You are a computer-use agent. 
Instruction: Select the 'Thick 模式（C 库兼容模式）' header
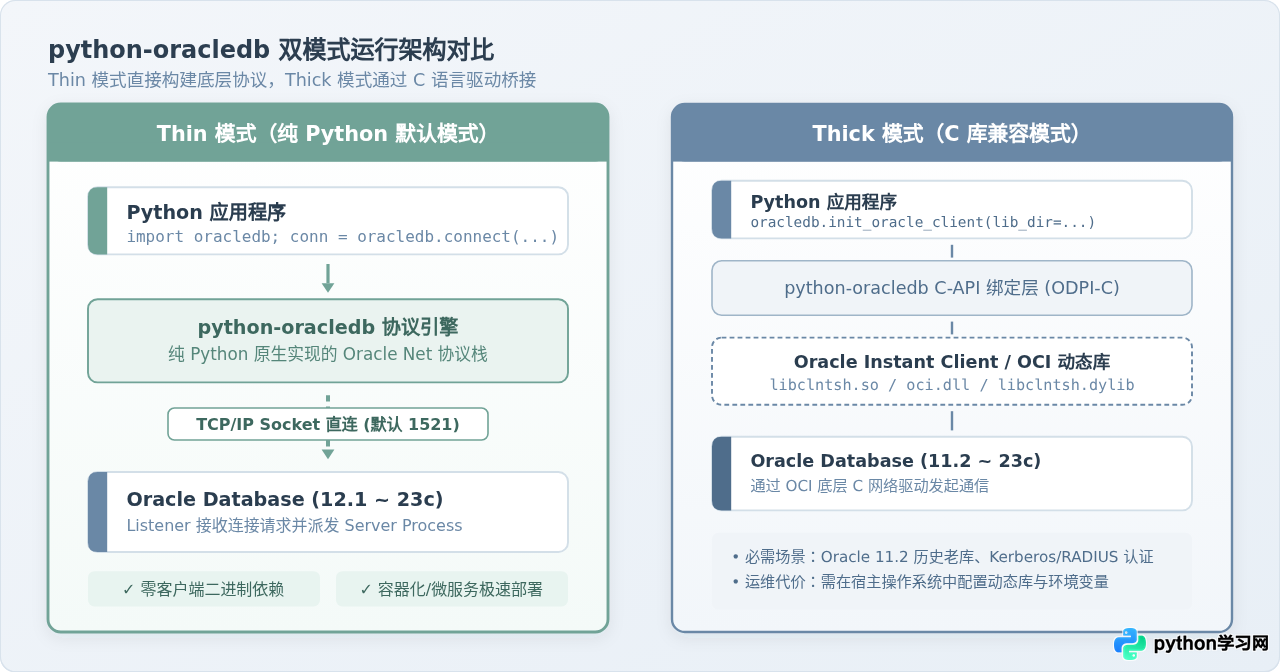point(952,133)
